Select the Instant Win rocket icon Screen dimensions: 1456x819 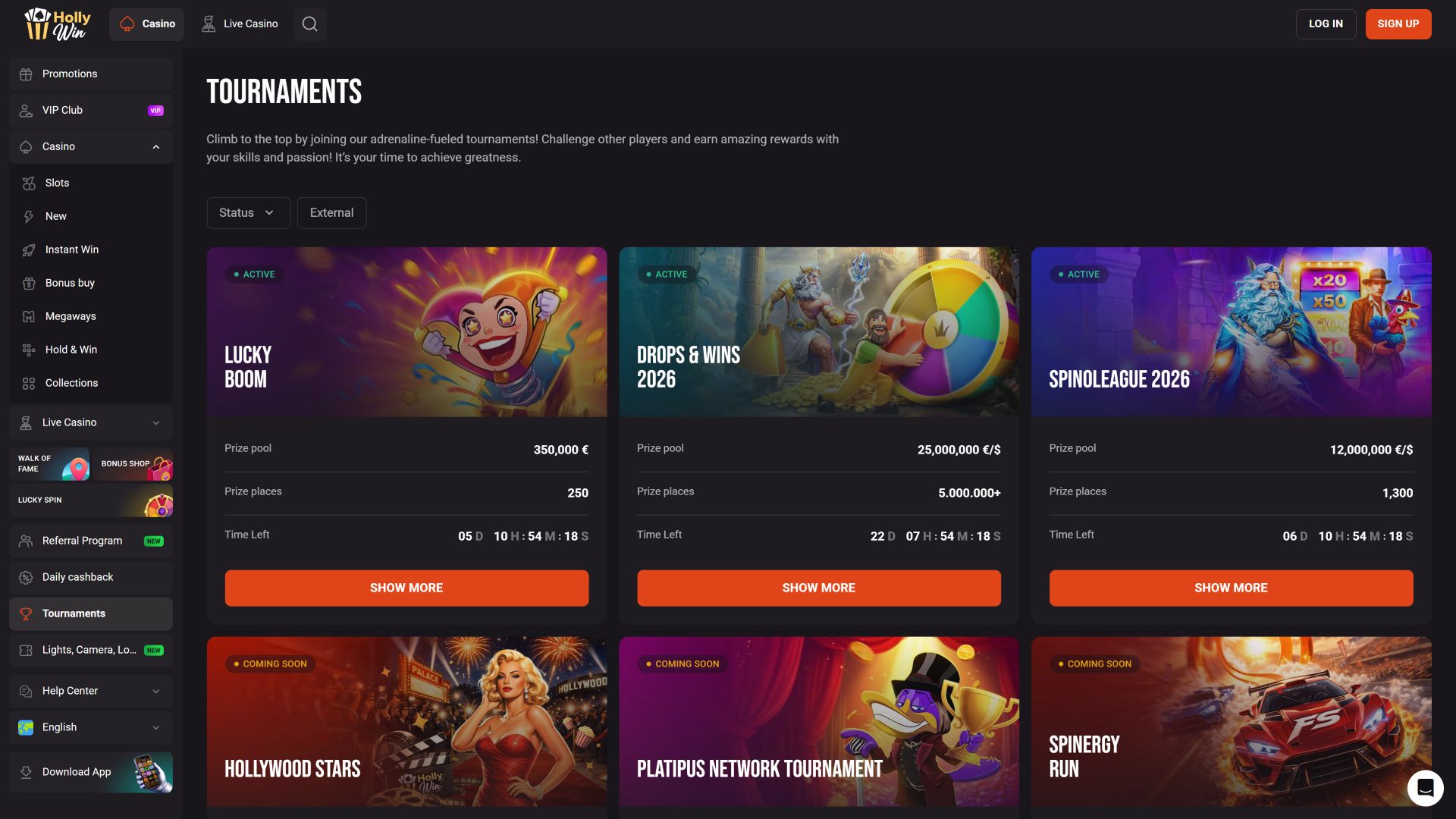tap(29, 249)
